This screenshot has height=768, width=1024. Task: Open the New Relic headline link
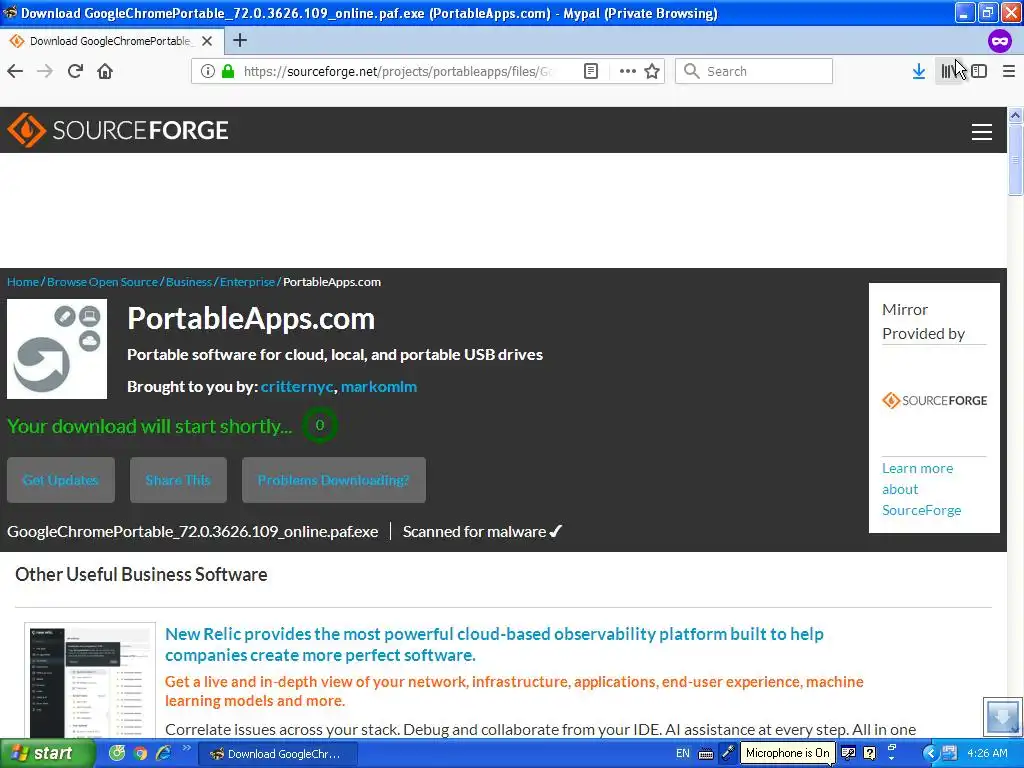[x=494, y=645]
